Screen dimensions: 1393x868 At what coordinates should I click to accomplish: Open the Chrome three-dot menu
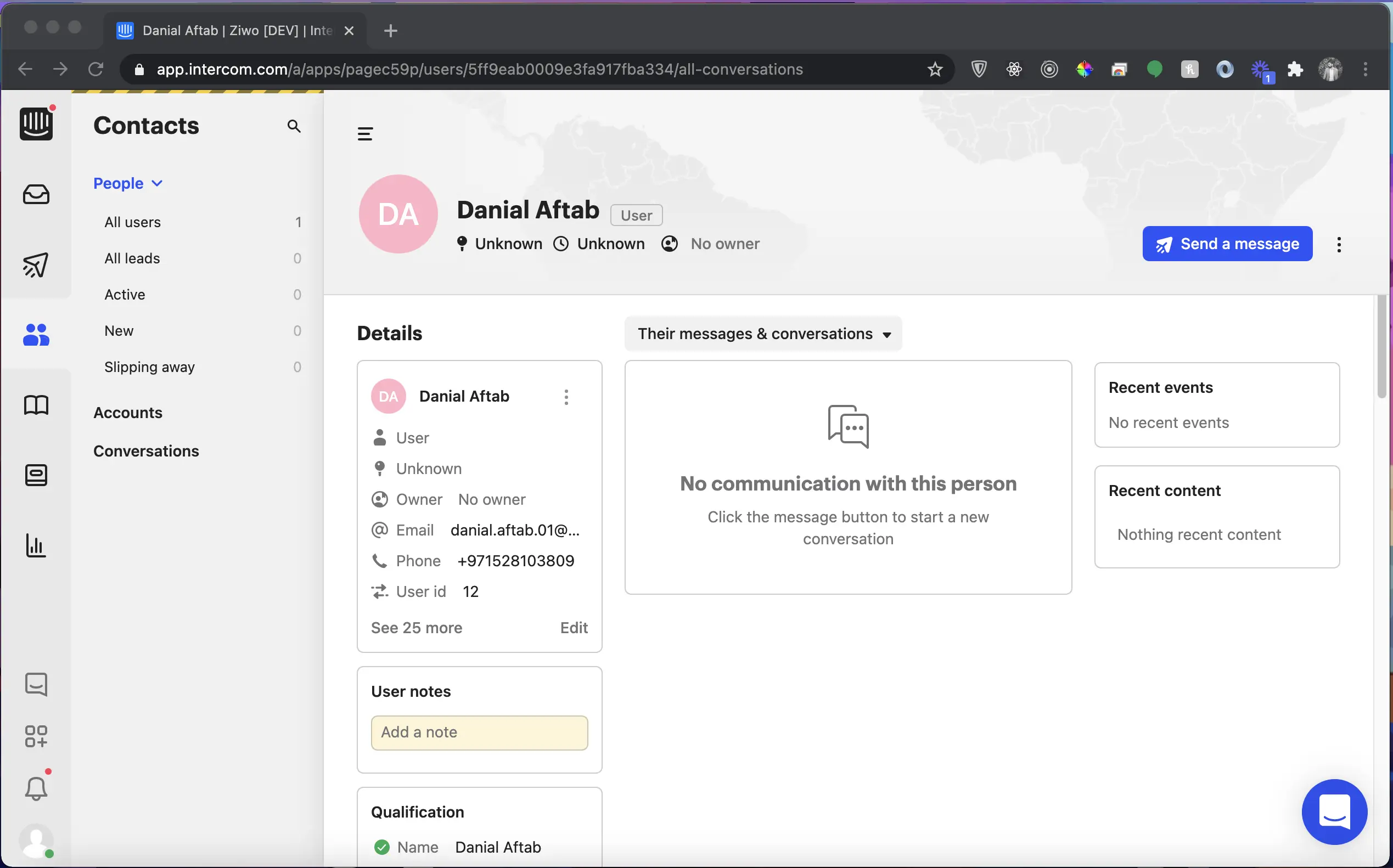tap(1366, 70)
